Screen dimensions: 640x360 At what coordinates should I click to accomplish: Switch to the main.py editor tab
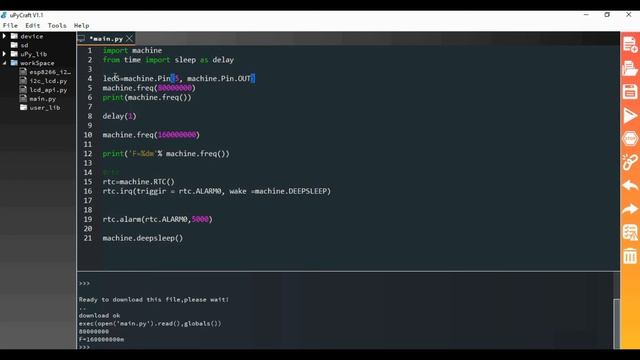[x=107, y=39]
